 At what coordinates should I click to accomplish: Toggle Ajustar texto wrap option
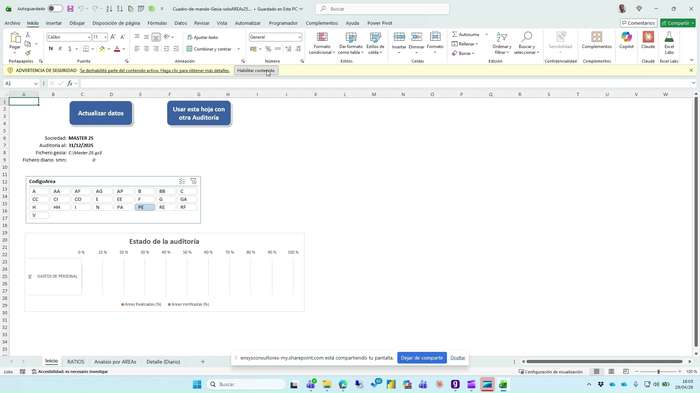pyautogui.click(x=203, y=38)
